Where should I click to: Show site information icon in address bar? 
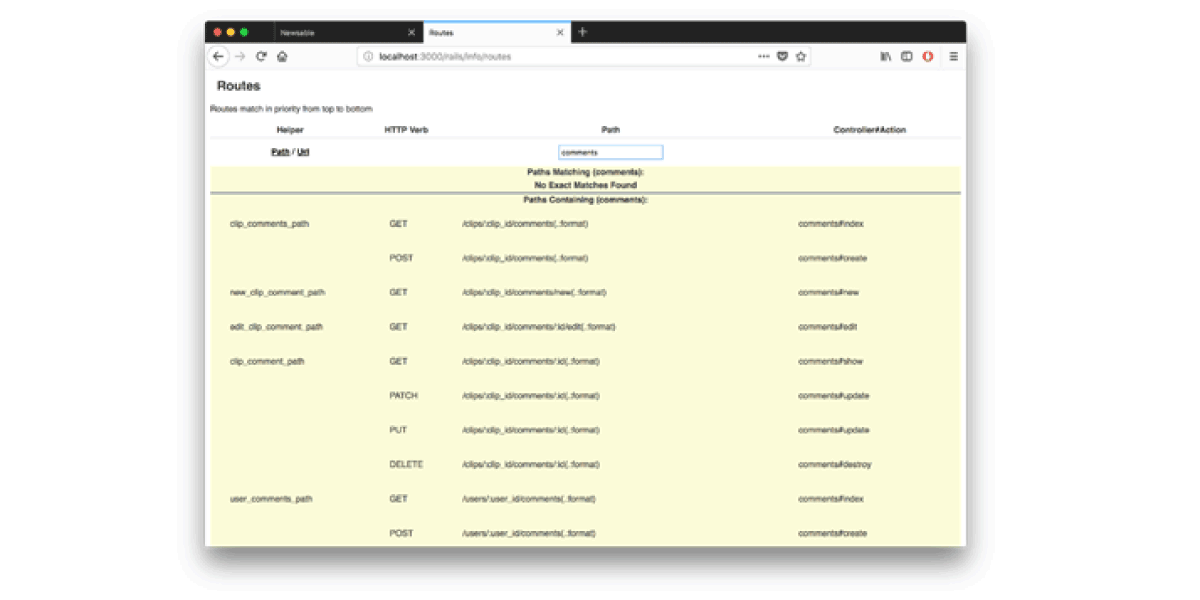pos(368,57)
